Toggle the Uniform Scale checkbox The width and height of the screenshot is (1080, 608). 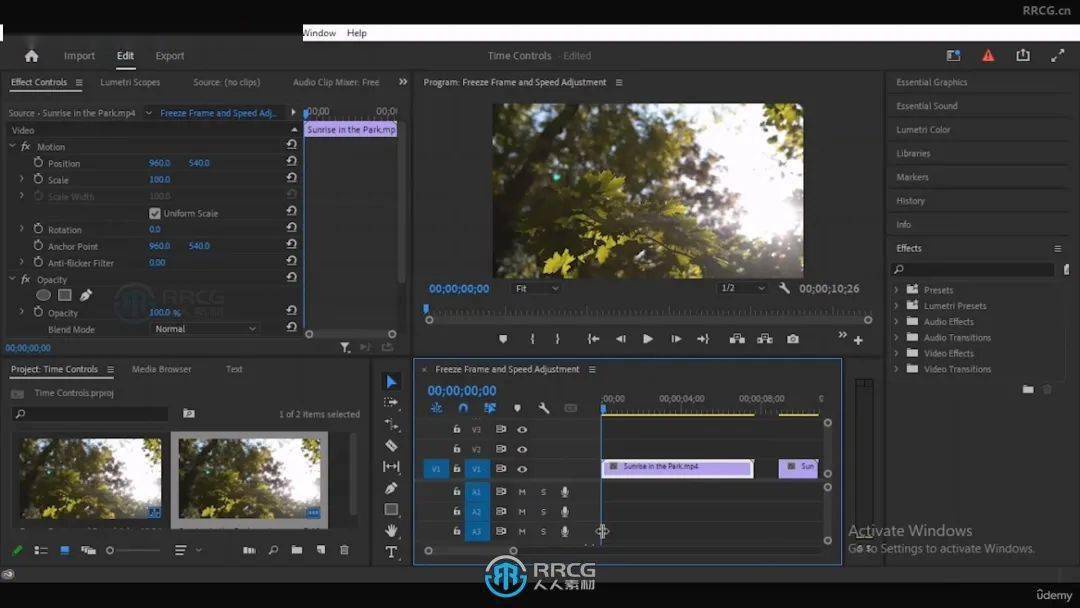pos(155,213)
